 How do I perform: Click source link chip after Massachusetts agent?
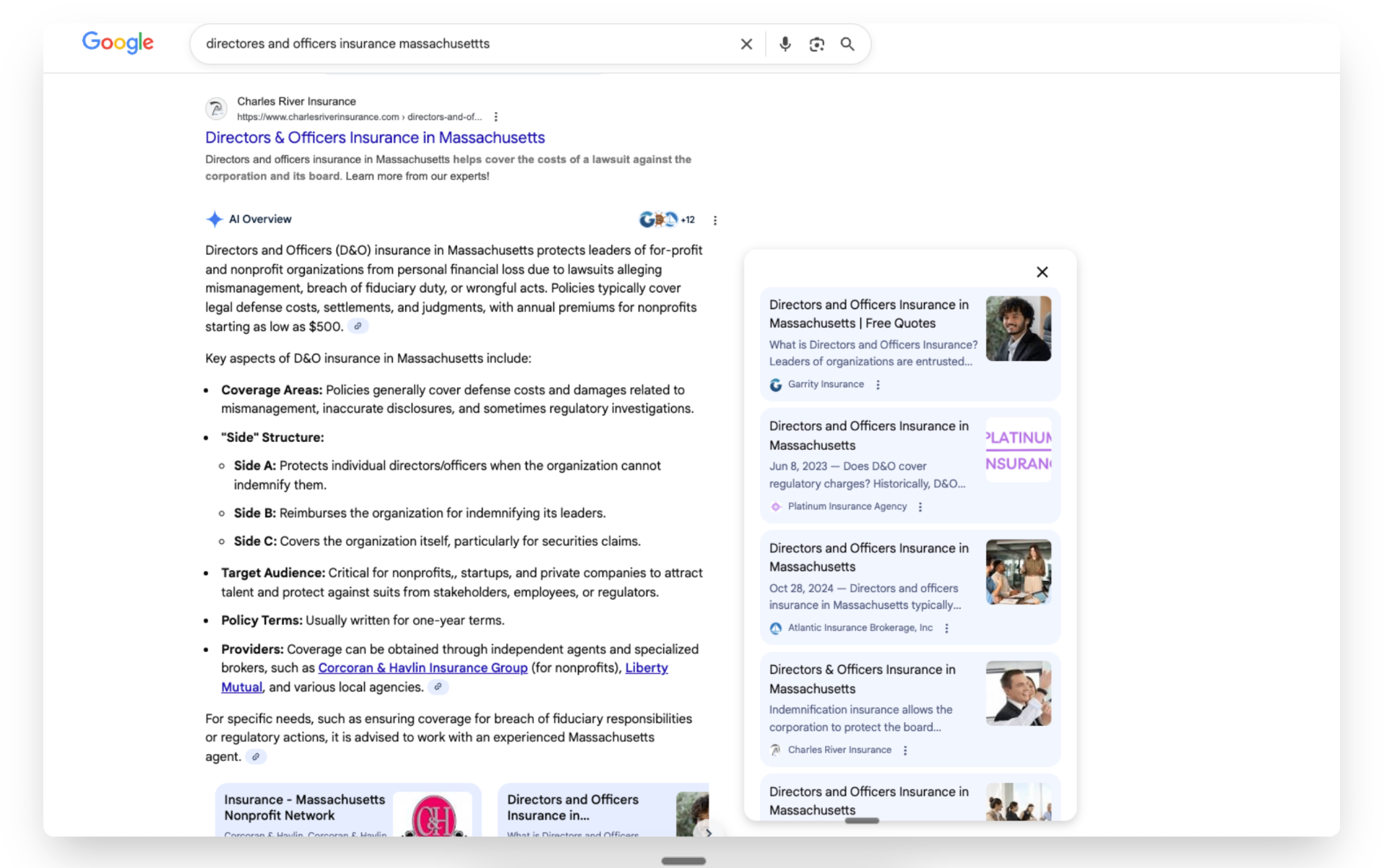pos(256,757)
